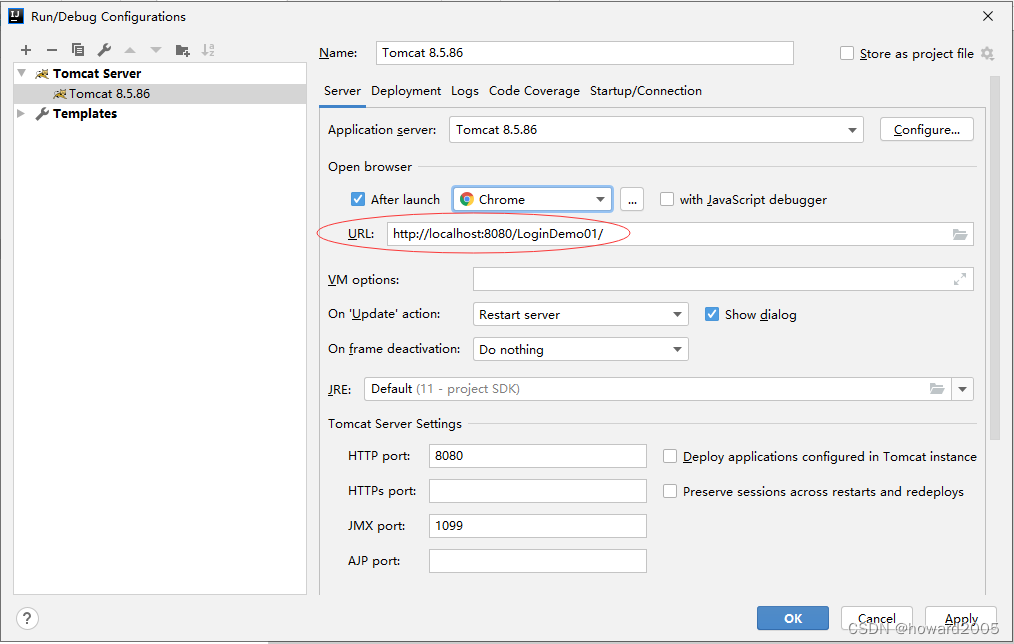
Task: Uncheck After launch checkbox
Action: (358, 199)
